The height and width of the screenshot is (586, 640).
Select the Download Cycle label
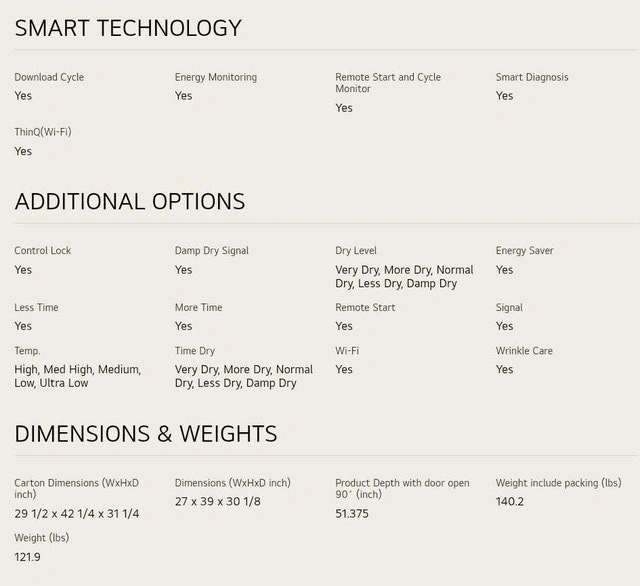[49, 77]
